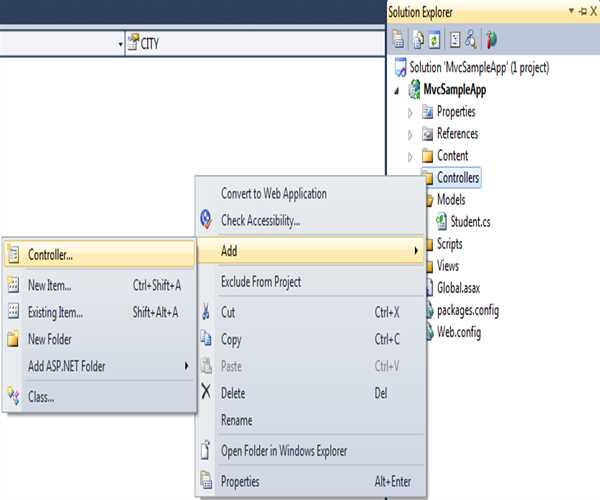Click the Properties icon in Solution Explorer toolbar
The image size is (600, 500).
pyautogui.click(x=399, y=41)
